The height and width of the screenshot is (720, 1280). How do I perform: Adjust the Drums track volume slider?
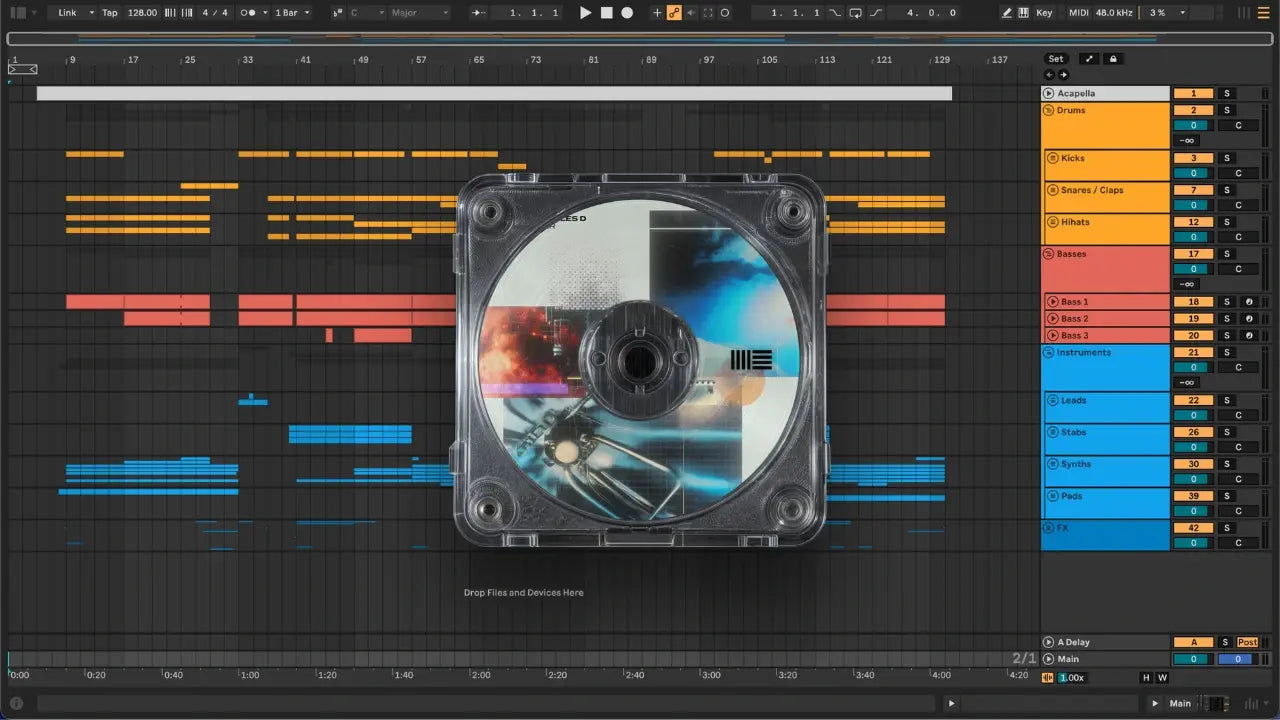1193,125
